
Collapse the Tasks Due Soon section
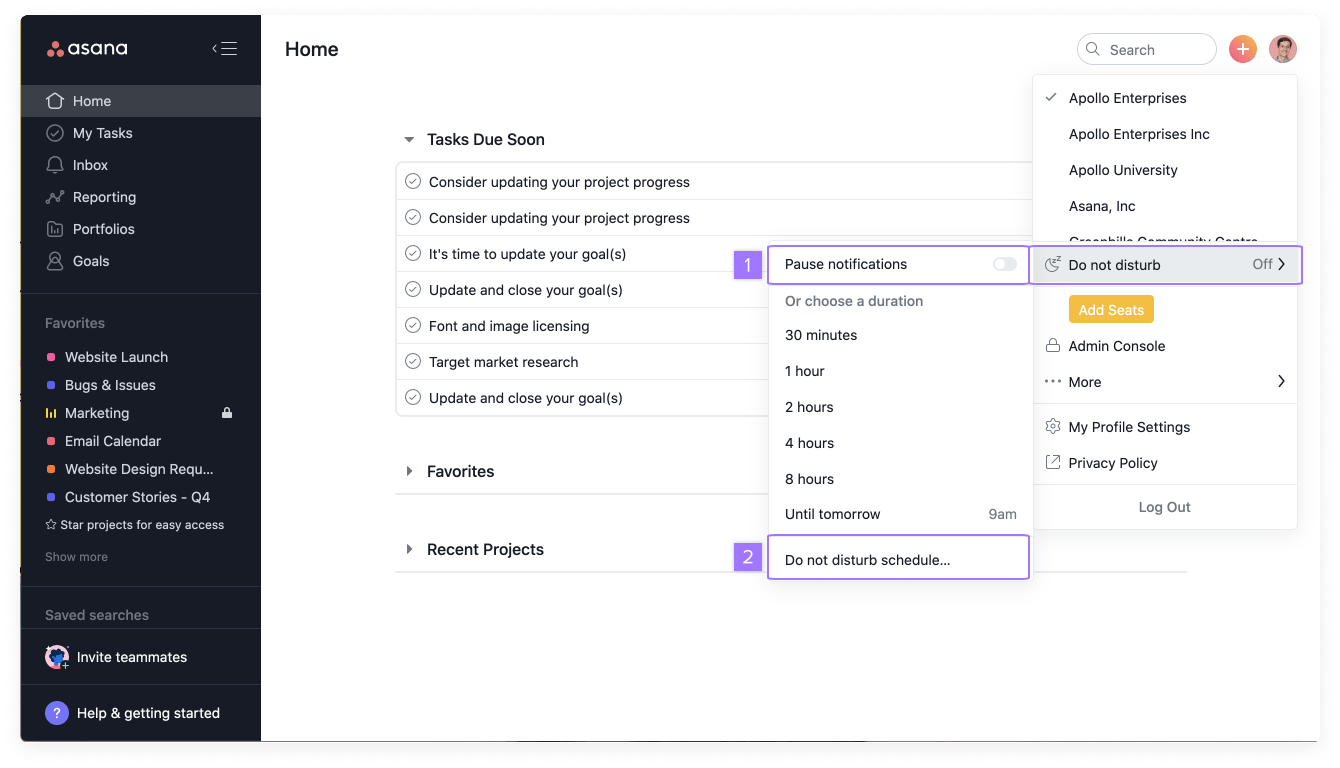point(408,140)
